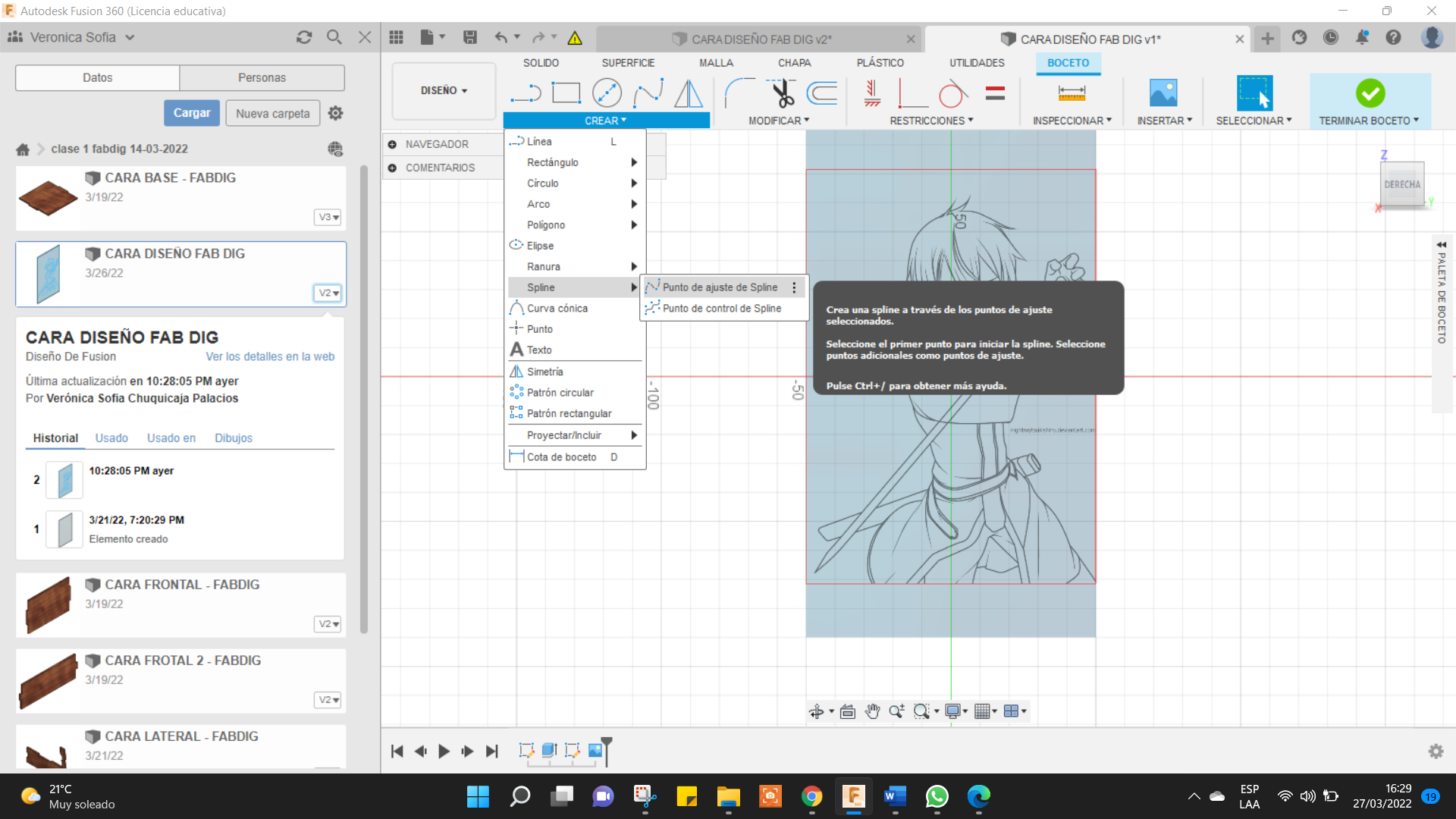Click the refresh icon in data panel
The height and width of the screenshot is (819, 1456).
pyautogui.click(x=304, y=37)
